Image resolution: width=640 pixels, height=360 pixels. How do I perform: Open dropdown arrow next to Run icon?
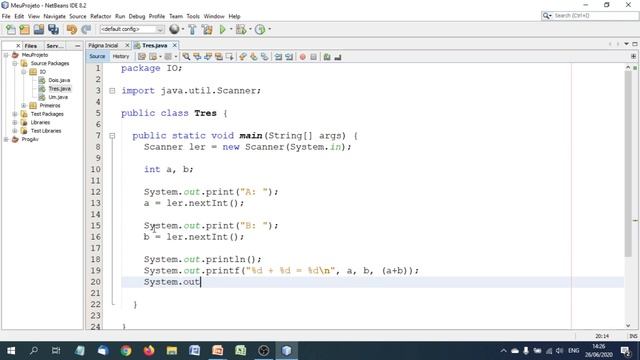pyautogui.click(x=231, y=29)
